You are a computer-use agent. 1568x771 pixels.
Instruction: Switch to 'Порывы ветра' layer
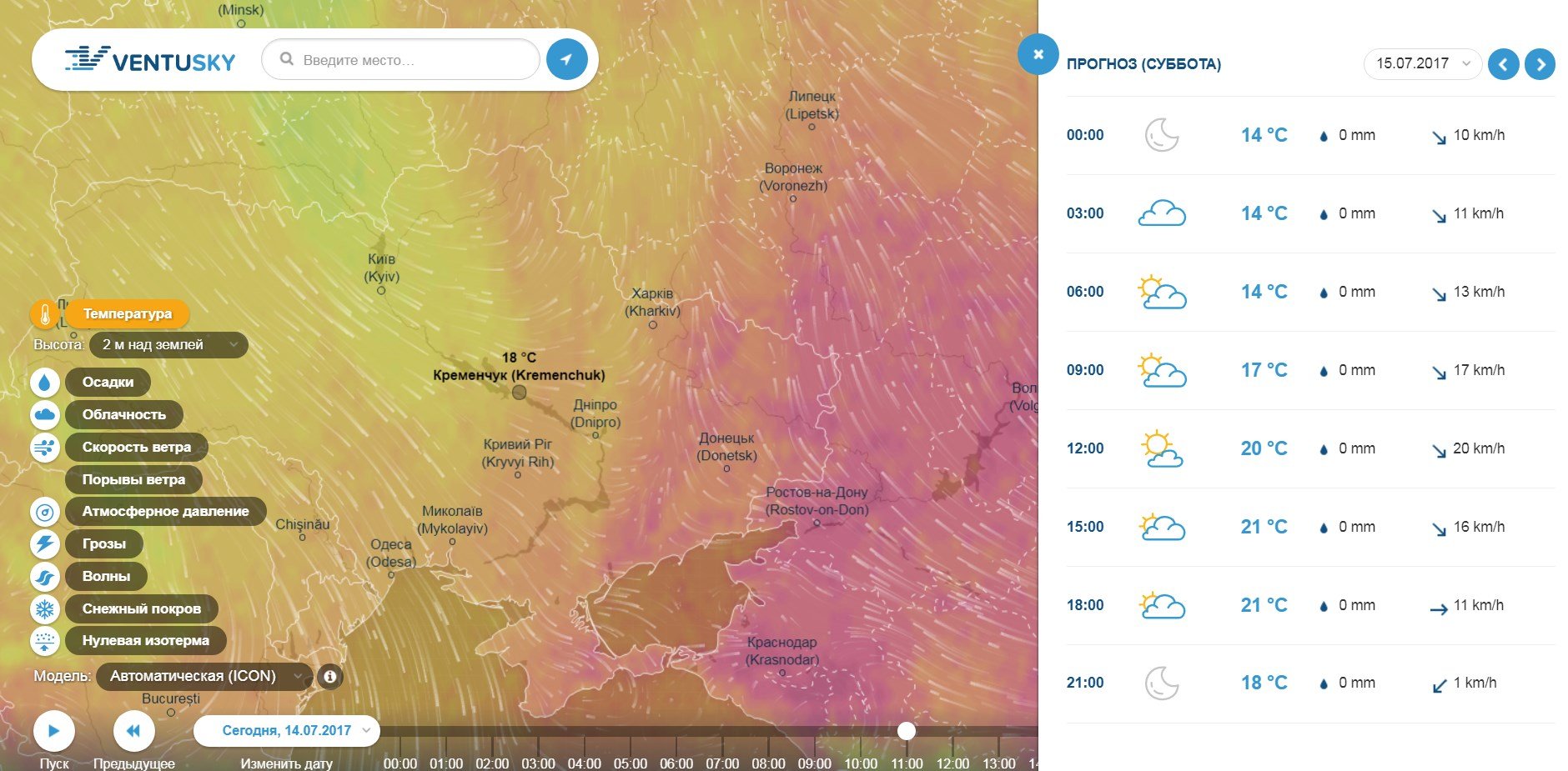[x=133, y=480]
